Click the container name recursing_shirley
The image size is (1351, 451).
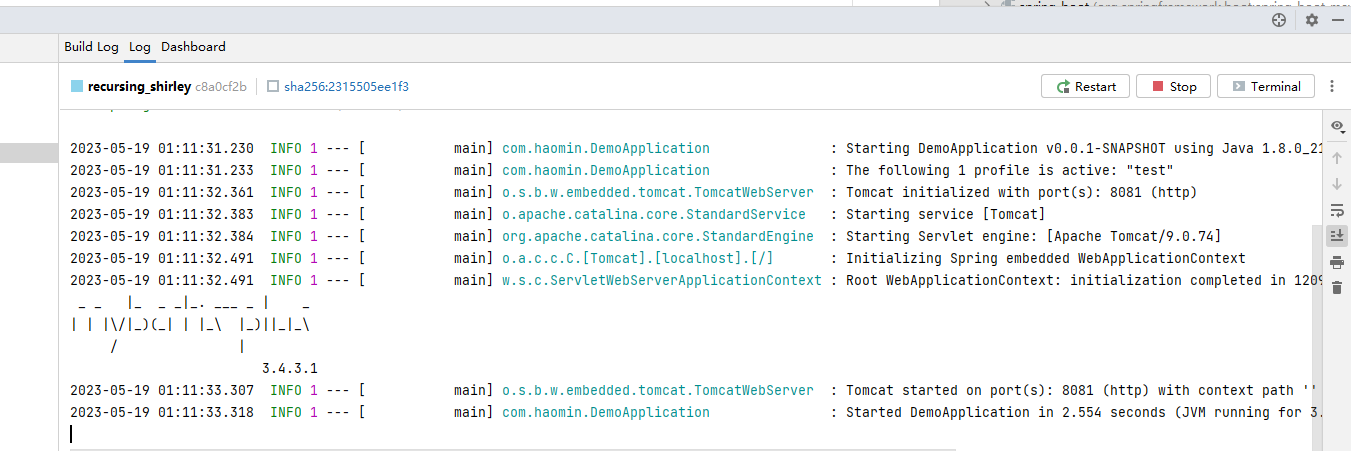[x=138, y=87]
